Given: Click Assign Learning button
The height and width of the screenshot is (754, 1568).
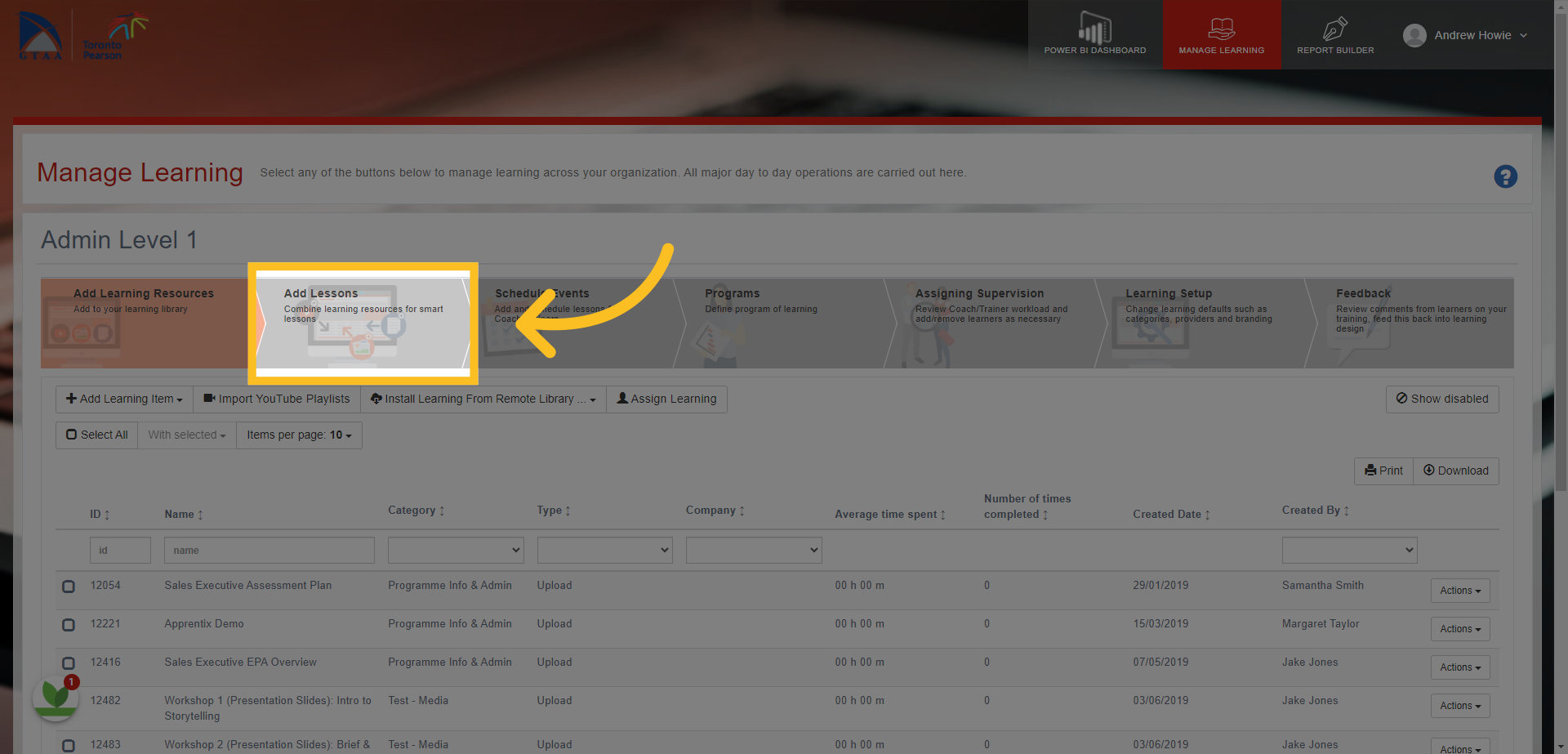Looking at the screenshot, I should click(x=666, y=399).
